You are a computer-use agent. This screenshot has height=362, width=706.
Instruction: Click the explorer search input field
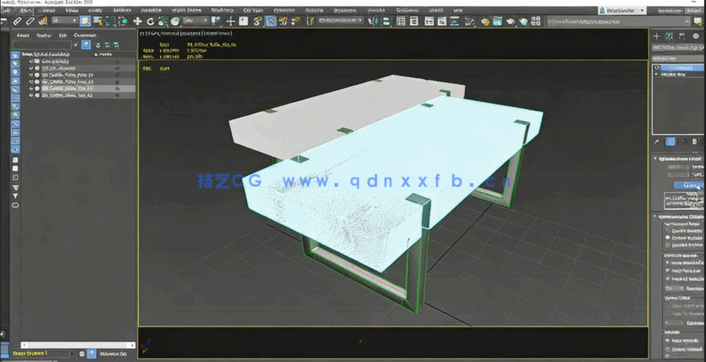42,45
